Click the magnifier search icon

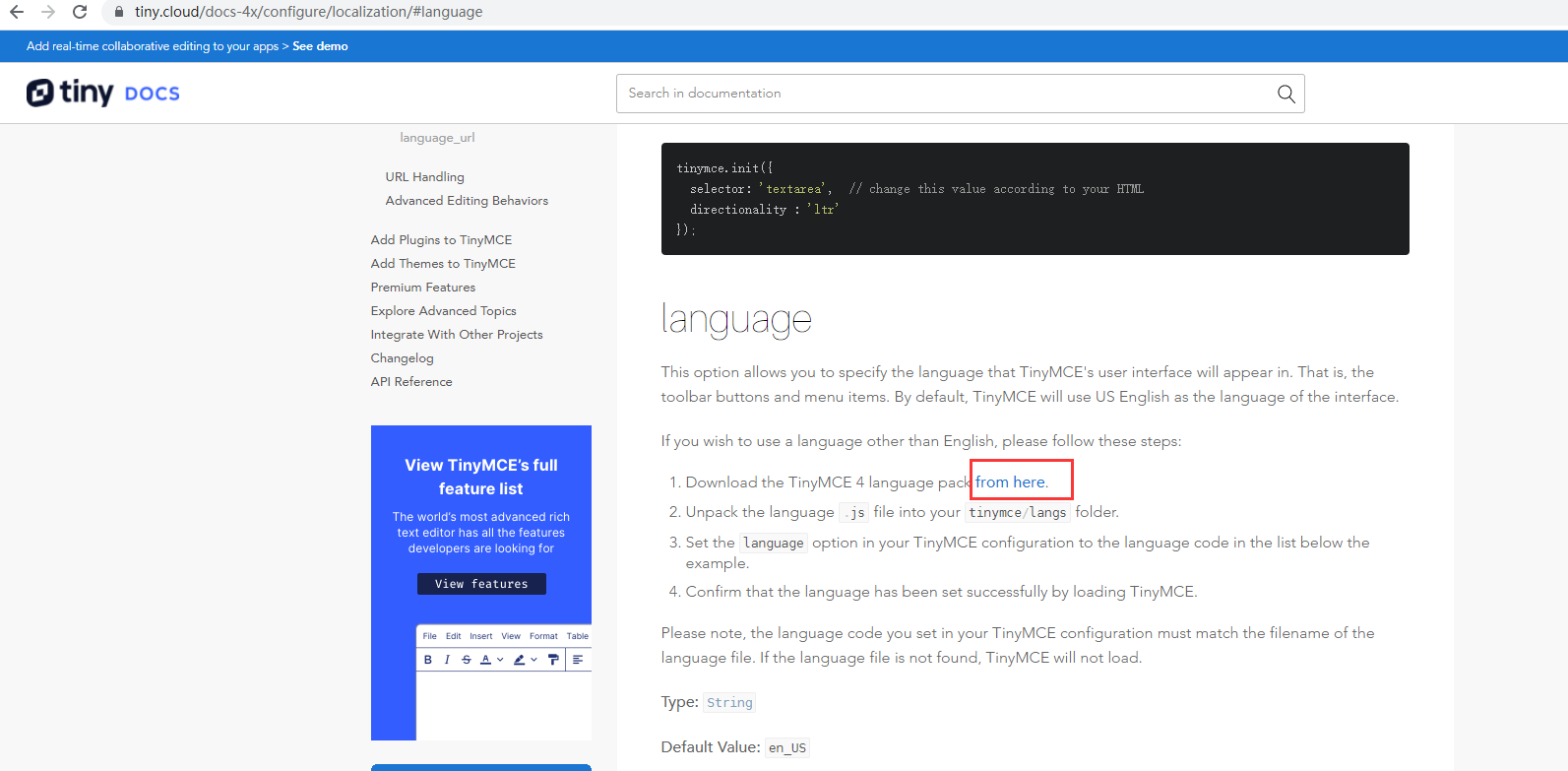[1286, 94]
